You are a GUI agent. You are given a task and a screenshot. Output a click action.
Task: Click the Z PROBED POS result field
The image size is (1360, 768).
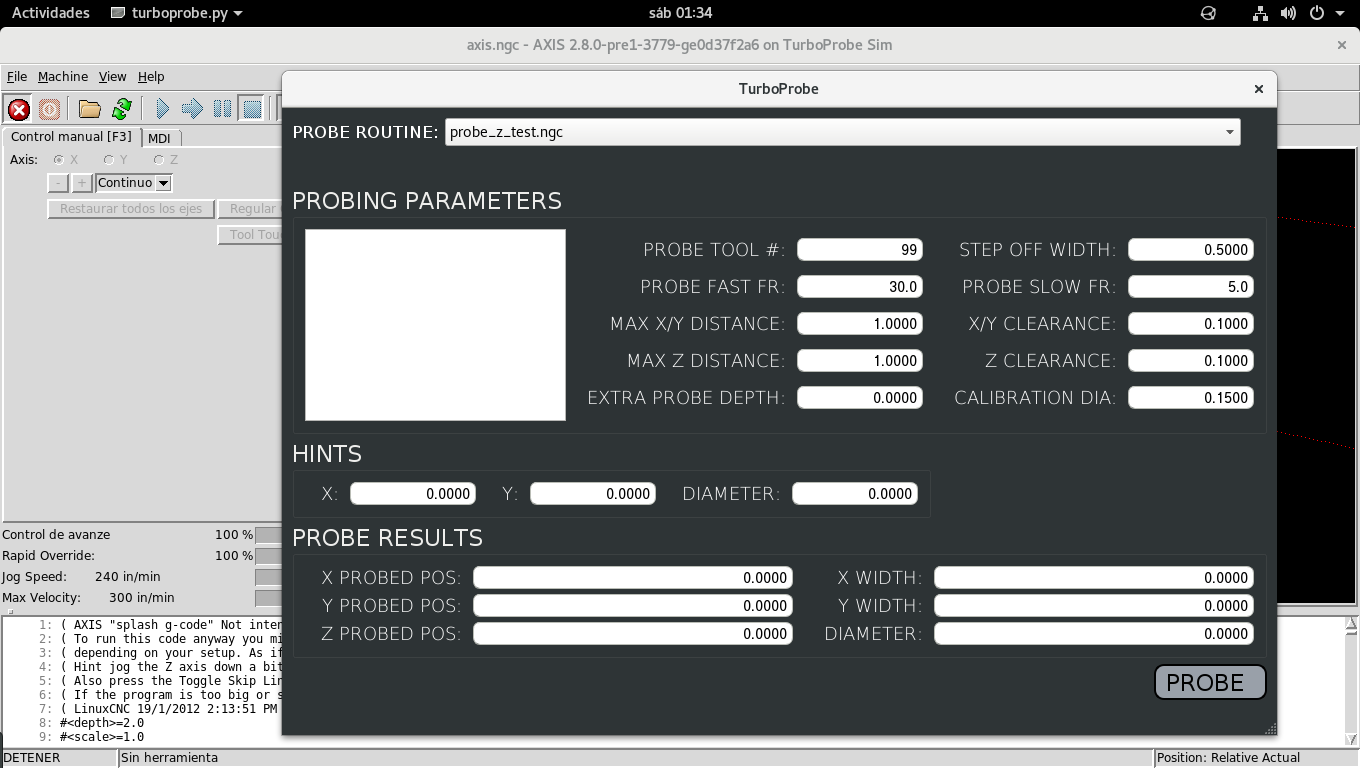[x=633, y=634]
